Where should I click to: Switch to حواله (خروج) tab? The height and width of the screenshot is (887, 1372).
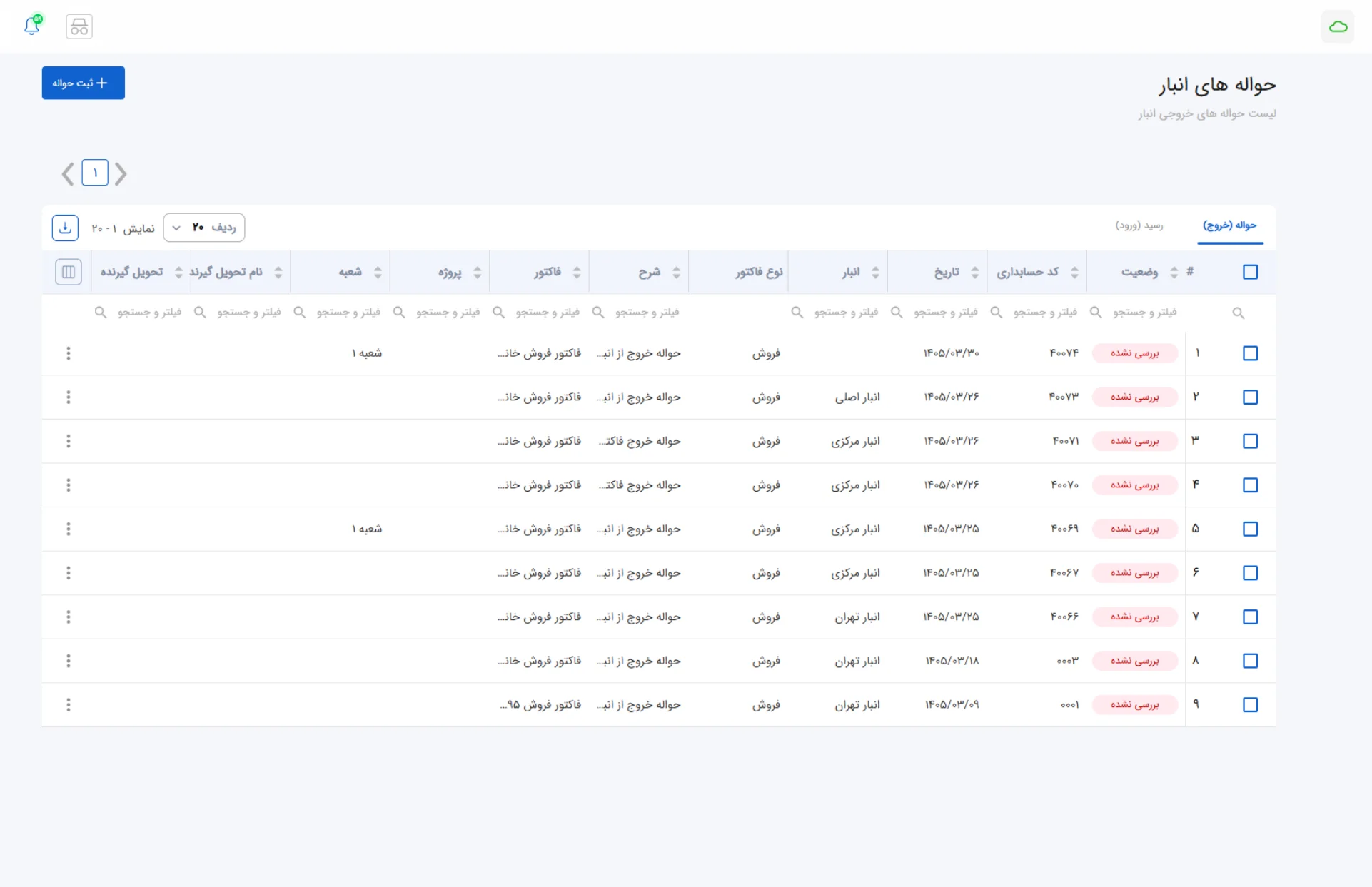1230,225
